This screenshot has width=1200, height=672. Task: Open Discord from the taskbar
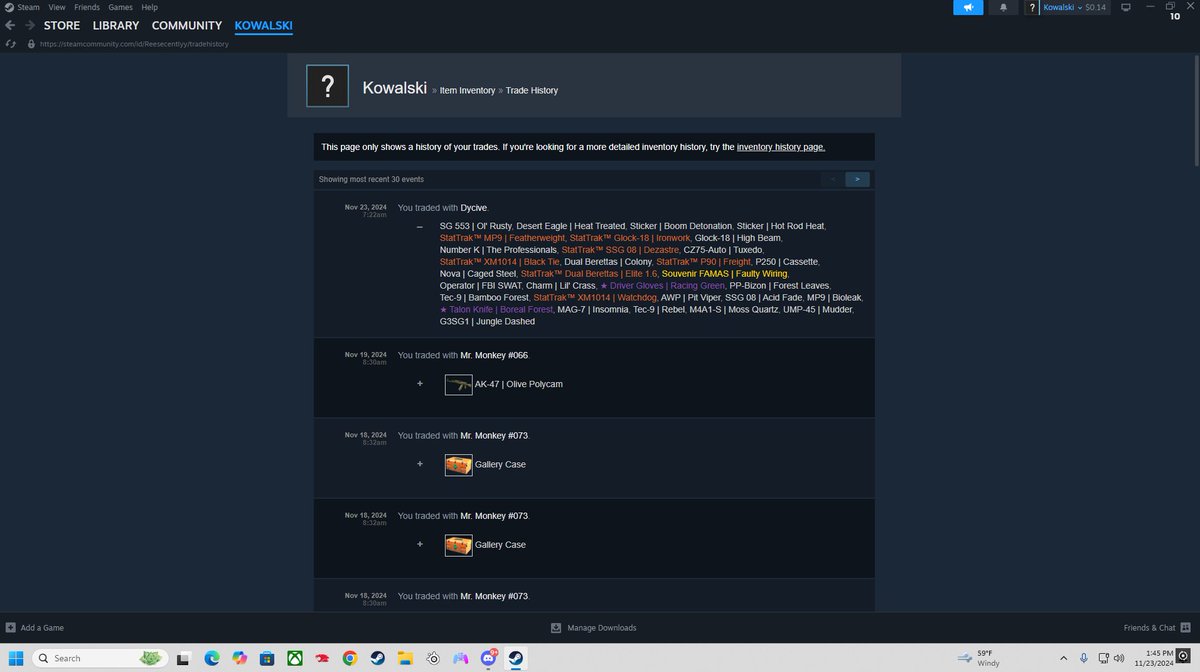489,658
